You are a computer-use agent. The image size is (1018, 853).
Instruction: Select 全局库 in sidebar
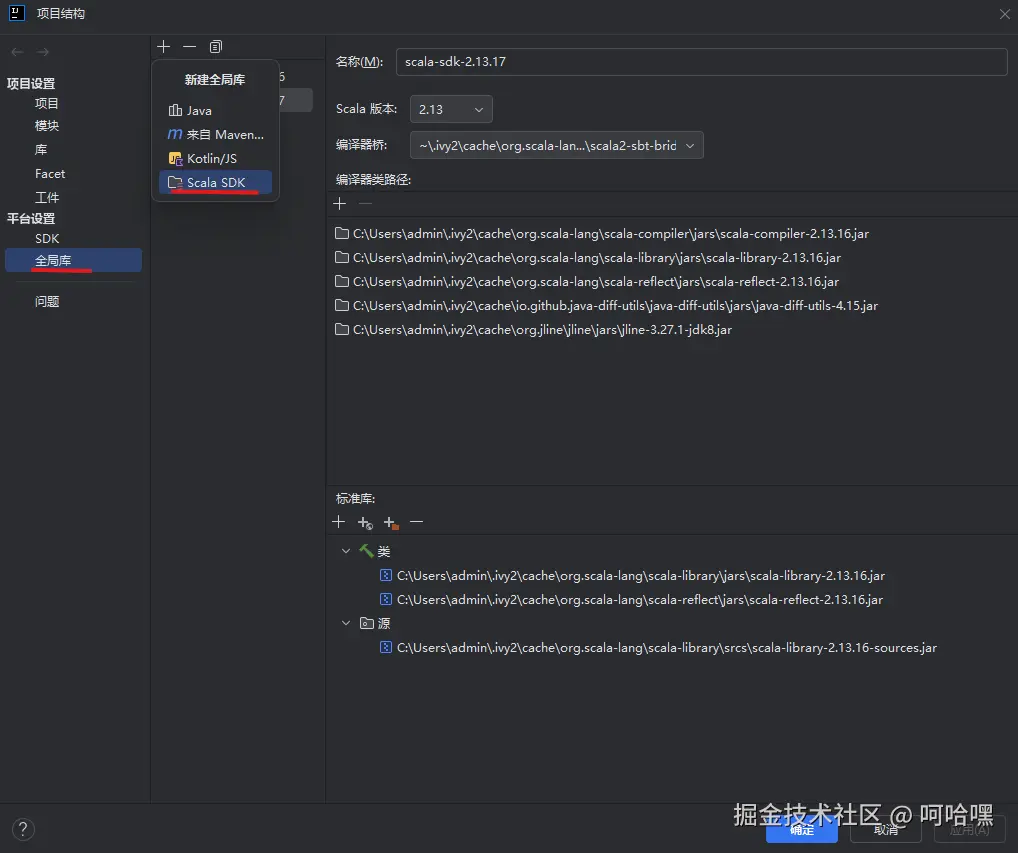point(73,260)
